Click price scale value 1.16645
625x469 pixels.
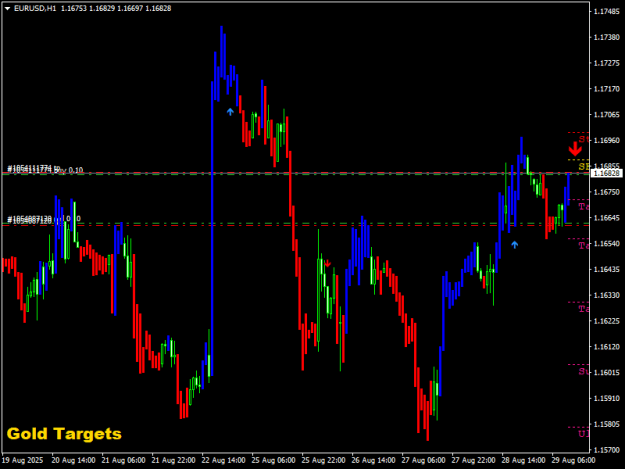(x=607, y=218)
